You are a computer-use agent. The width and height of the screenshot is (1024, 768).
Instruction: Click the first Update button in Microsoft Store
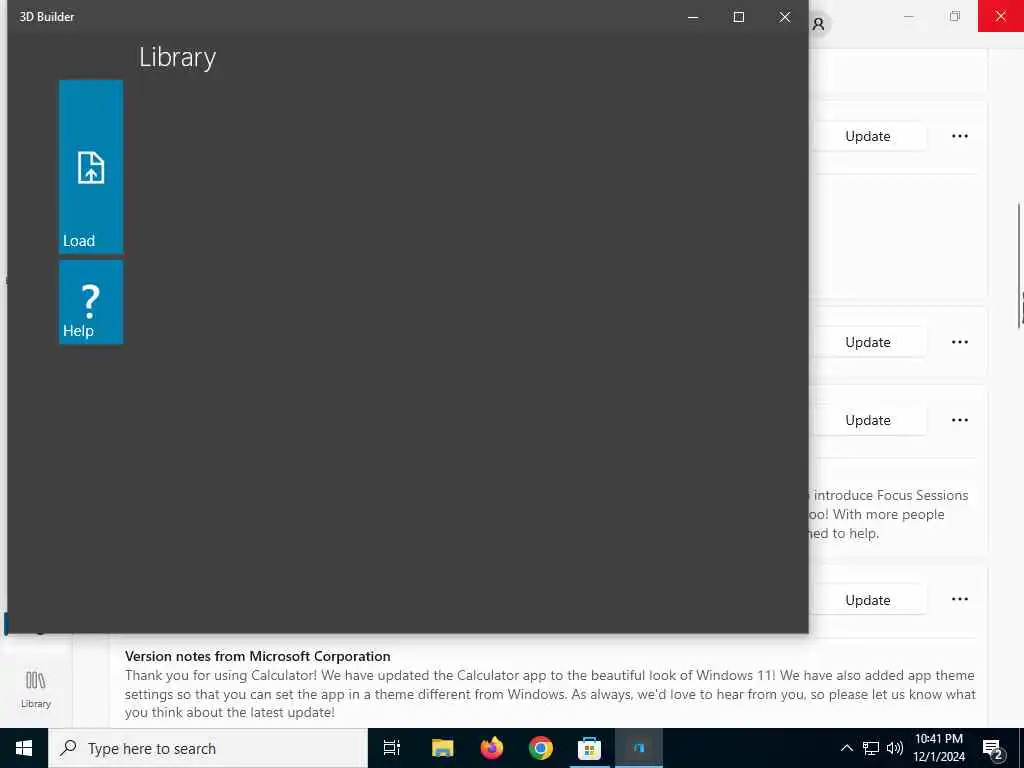pos(867,136)
